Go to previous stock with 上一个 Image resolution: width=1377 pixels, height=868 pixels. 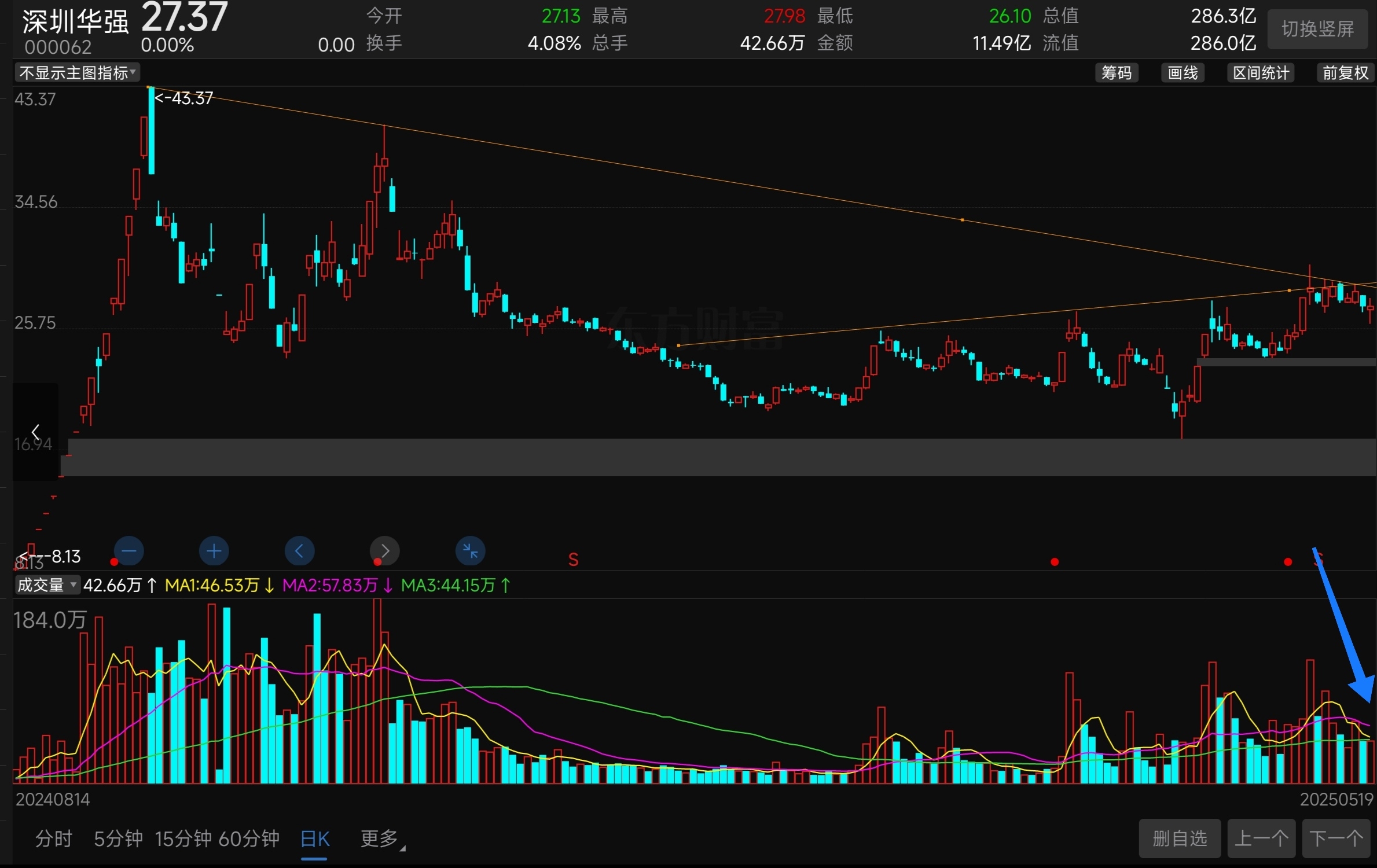[1261, 838]
